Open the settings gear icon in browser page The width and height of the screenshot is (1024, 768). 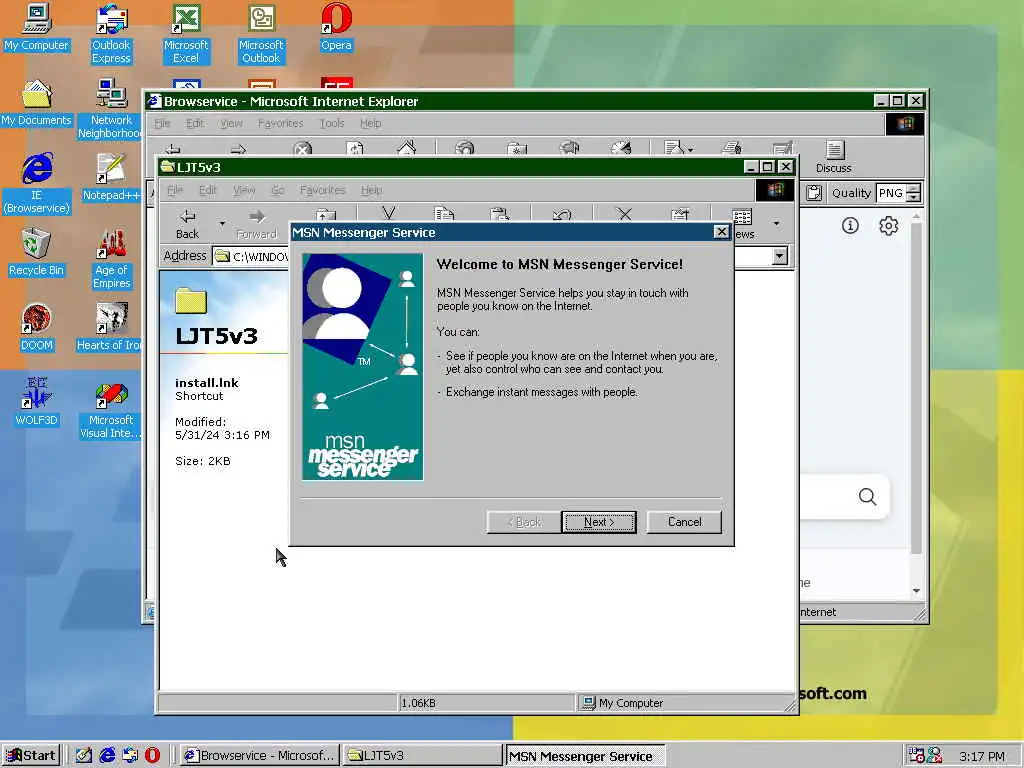888,226
